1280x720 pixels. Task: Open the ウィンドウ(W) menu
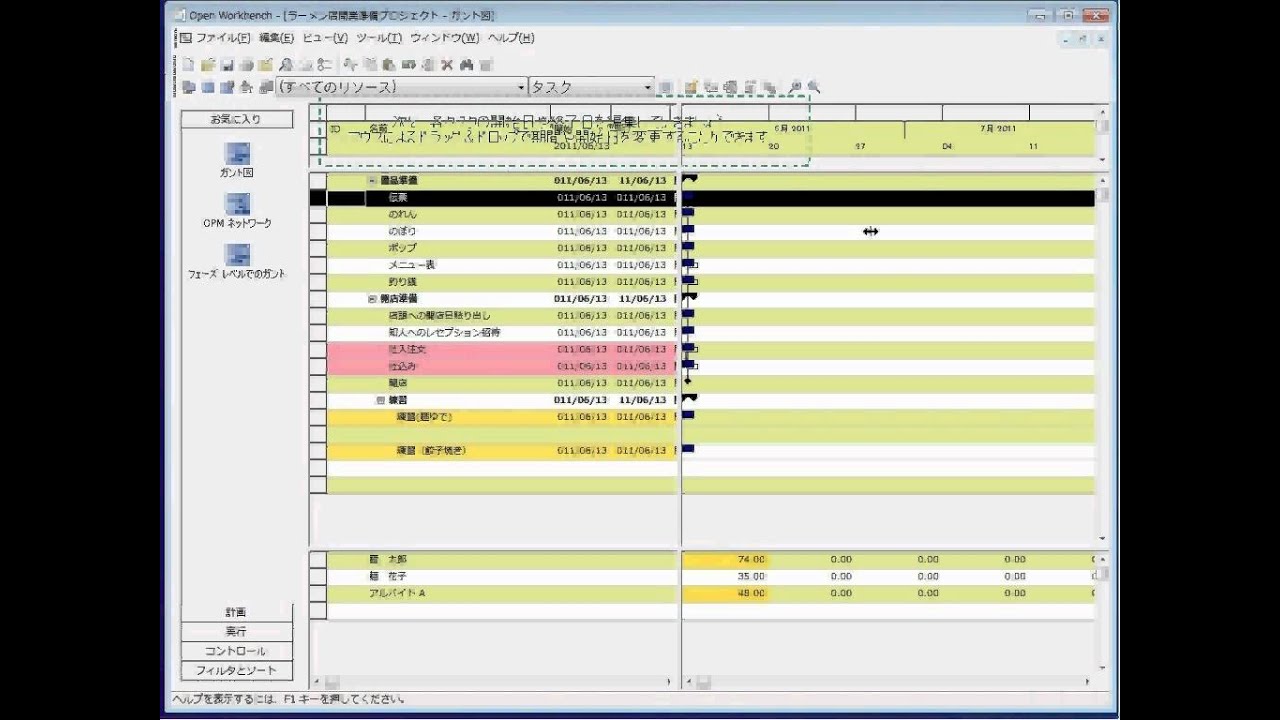(445, 38)
